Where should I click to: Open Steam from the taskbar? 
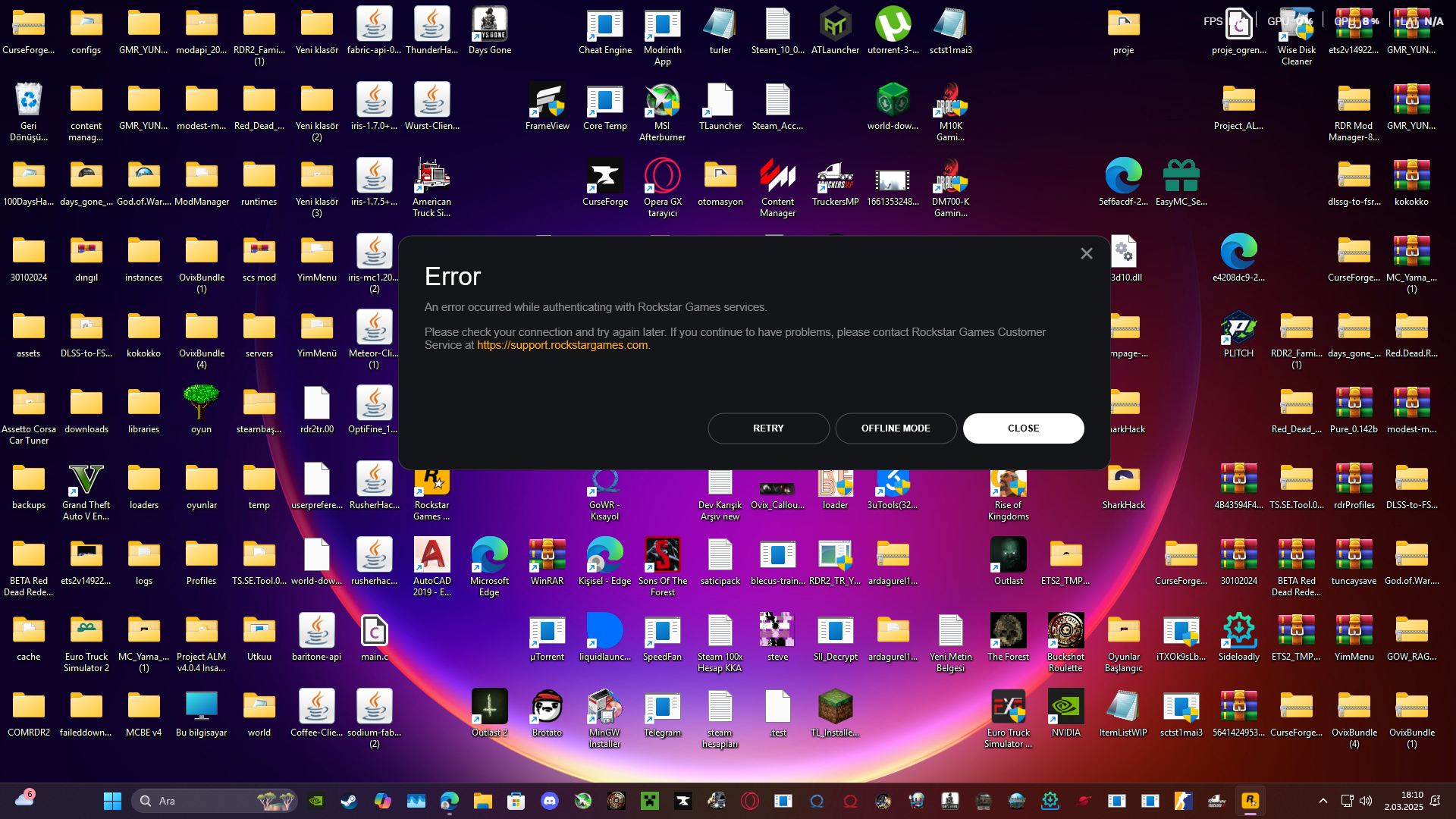pos(350,801)
